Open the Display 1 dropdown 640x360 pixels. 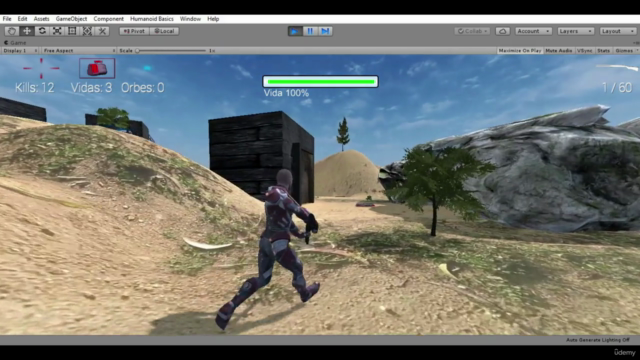click(20, 51)
